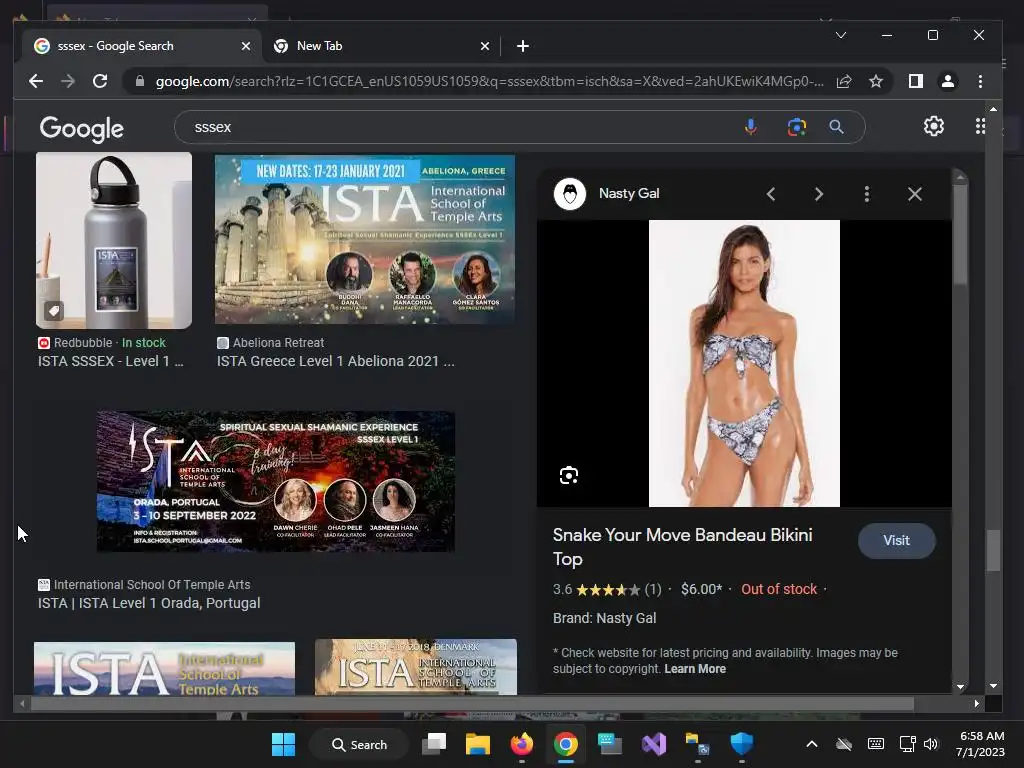Viewport: 1024px width, 768px height.
Task: Open the ISTA Denmark 2018 banner thumbnail
Action: tap(416, 667)
